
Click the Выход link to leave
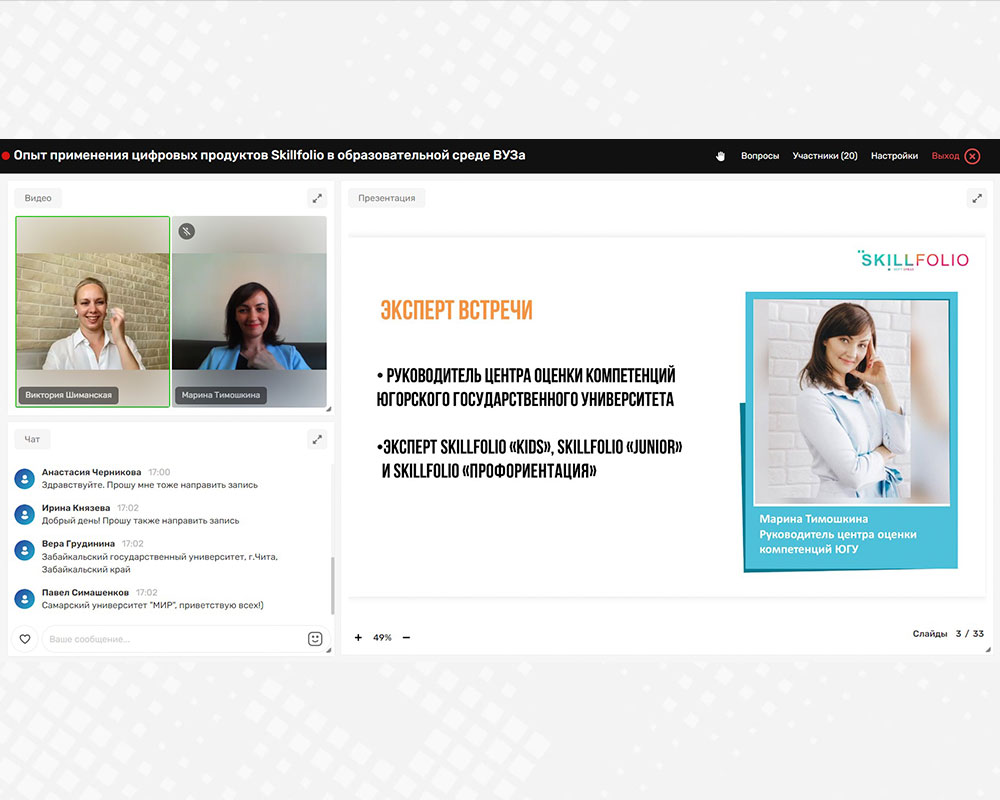pos(945,156)
